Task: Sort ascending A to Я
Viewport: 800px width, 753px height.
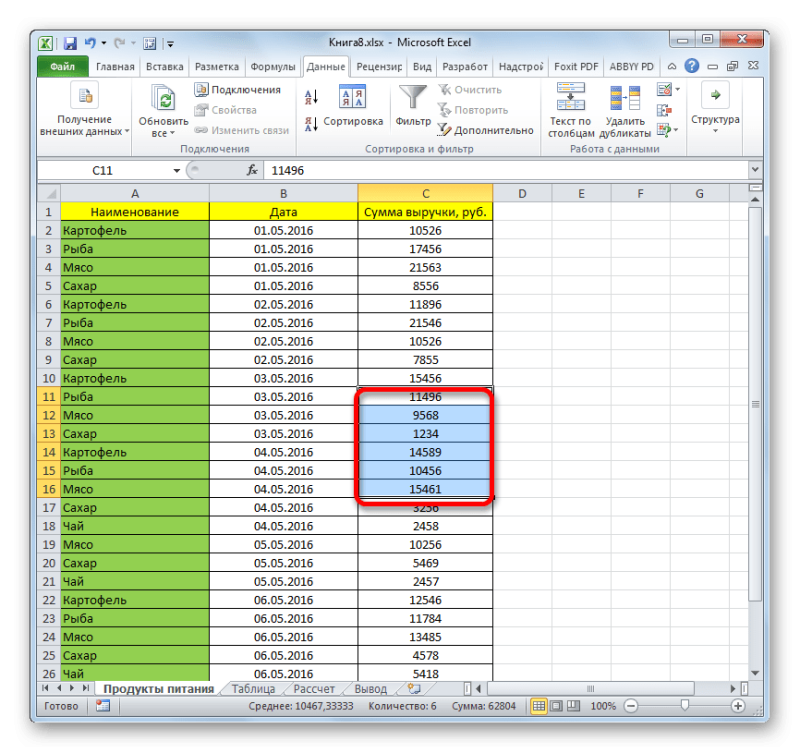Action: (312, 96)
